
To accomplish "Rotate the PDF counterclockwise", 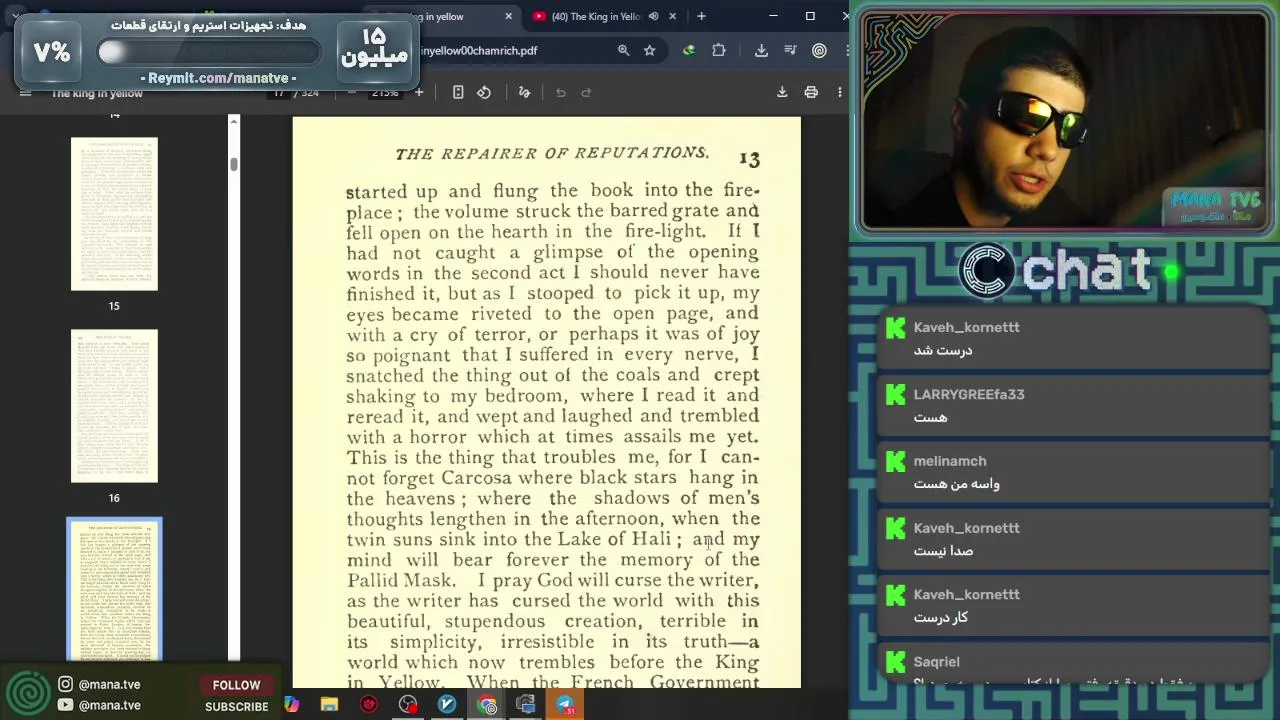I will 484,92.
